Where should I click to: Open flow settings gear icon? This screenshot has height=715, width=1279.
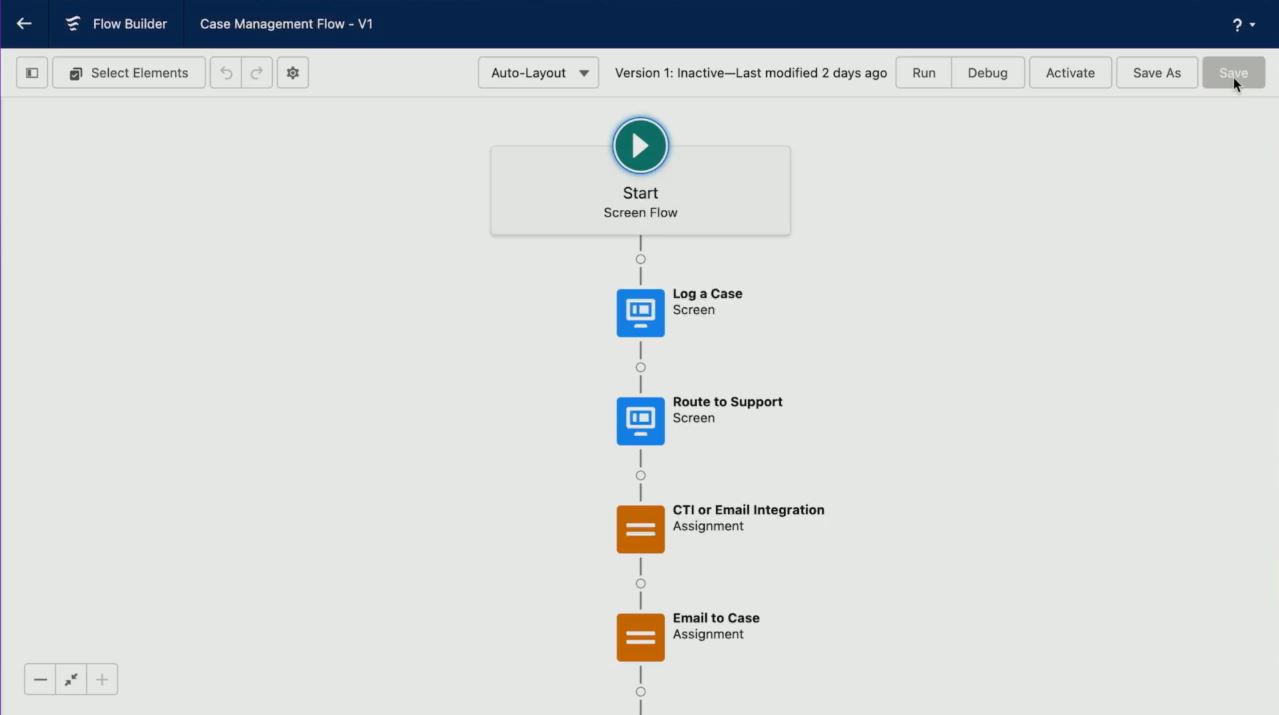[x=293, y=73]
